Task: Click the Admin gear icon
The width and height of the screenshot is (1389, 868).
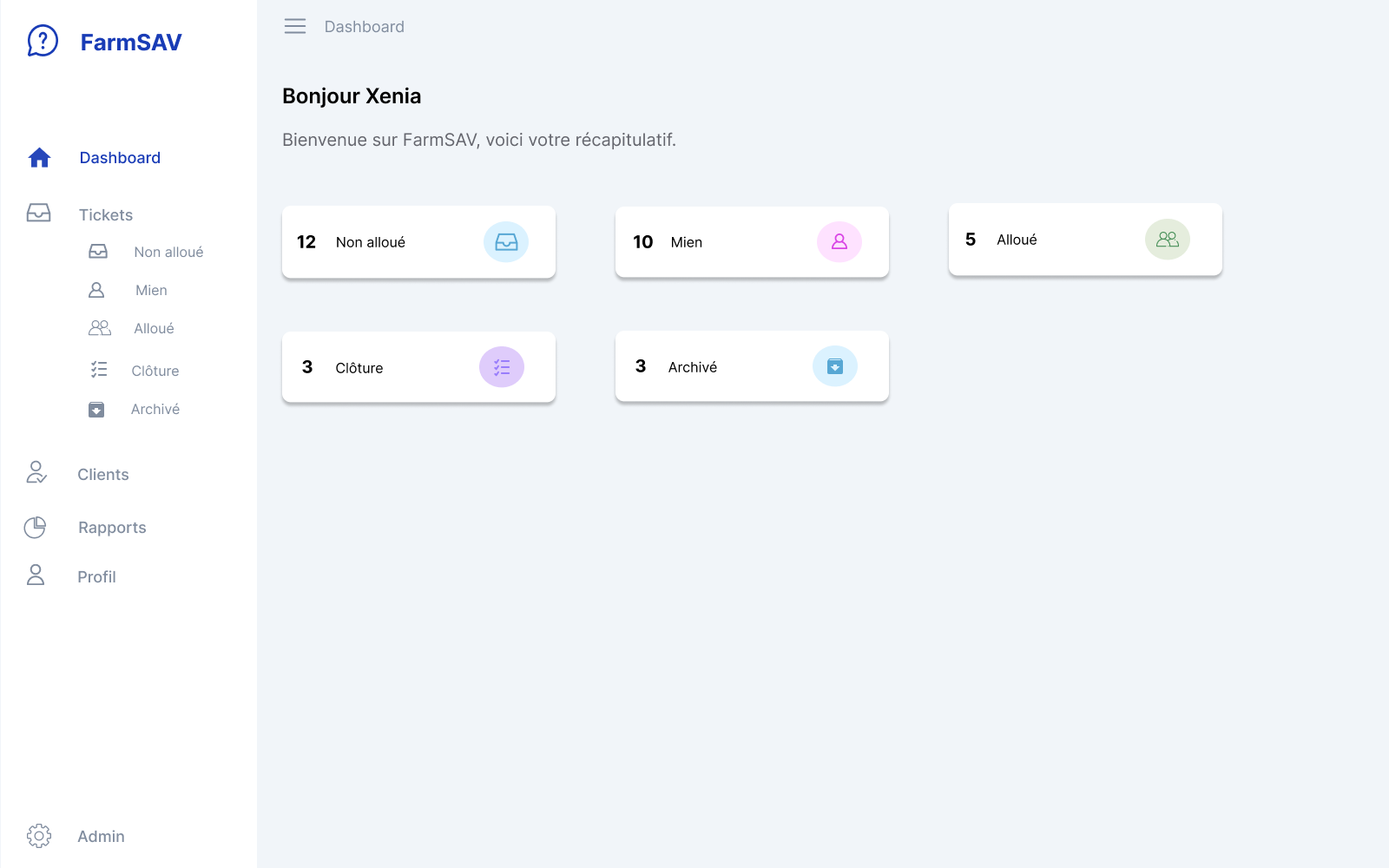Action: click(x=39, y=836)
